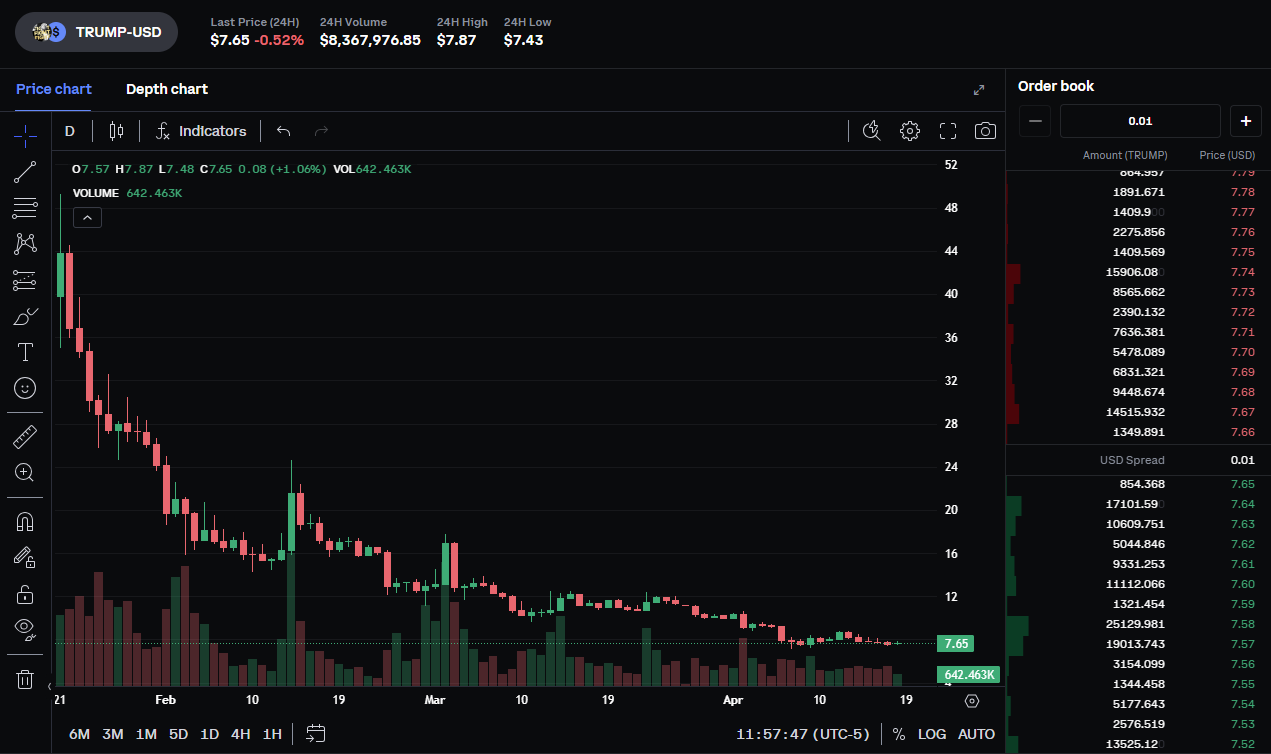
Task: Collapse the volume indicator legend
Action: tap(87, 217)
